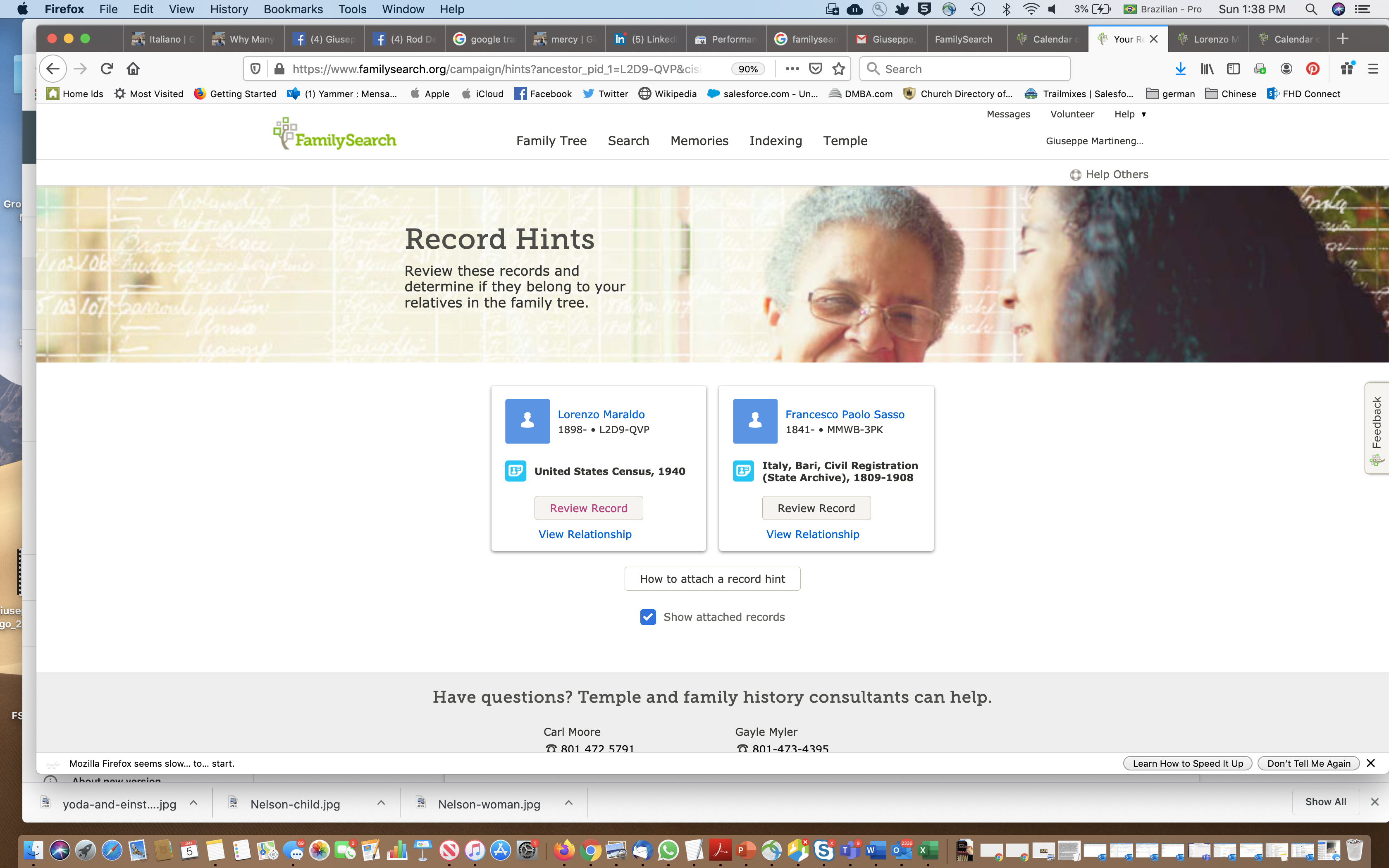Expand Nelson-child.jpg download chevron
1389x868 pixels.
click(381, 803)
